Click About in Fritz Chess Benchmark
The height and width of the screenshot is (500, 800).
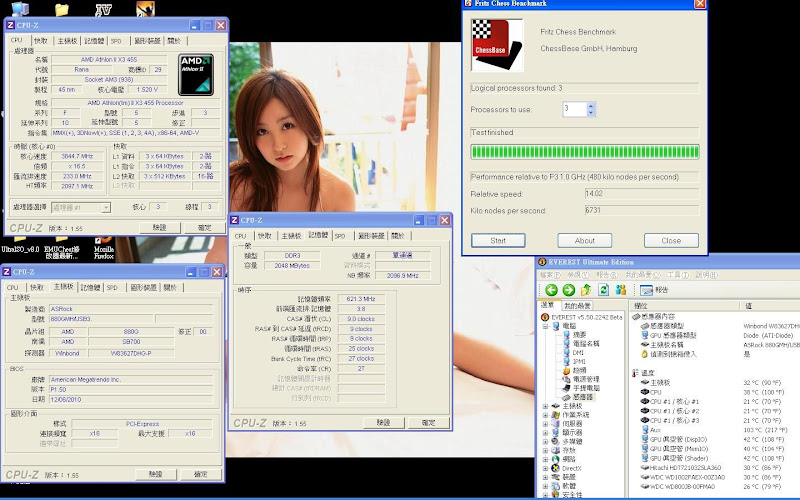click(585, 240)
